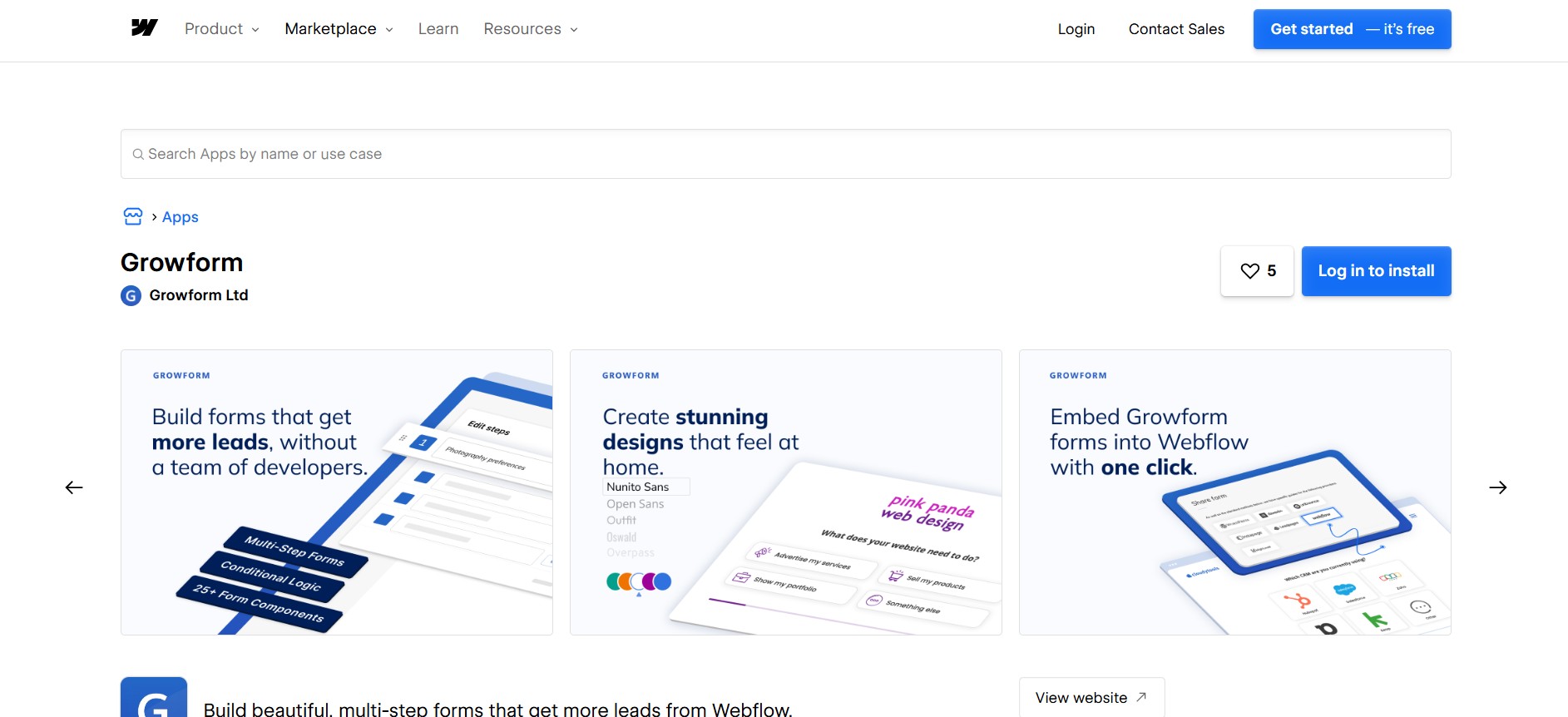The image size is (1568, 717).
Task: Open the 'Create stunning designs' slide
Action: pos(786,492)
